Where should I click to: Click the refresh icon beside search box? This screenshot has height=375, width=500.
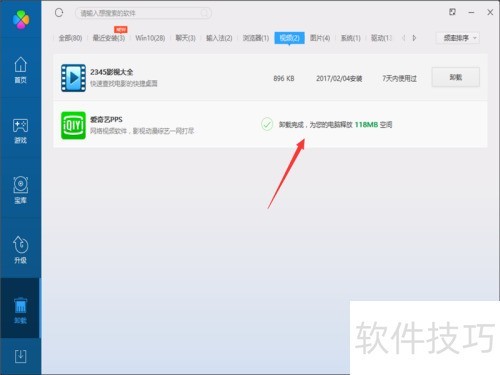point(59,13)
